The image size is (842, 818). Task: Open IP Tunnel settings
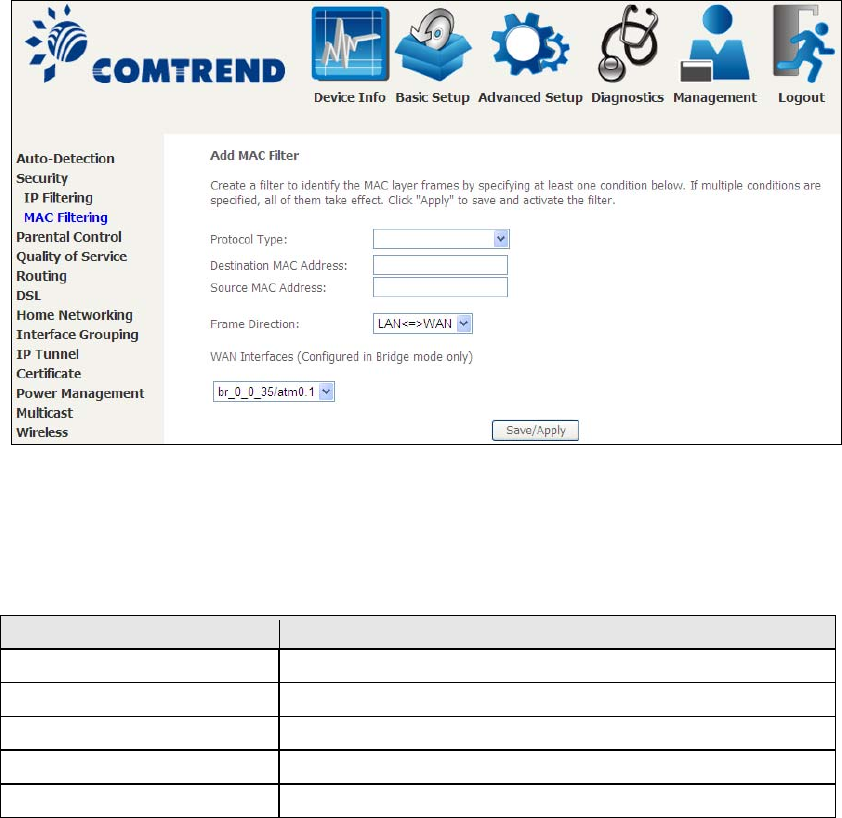tap(47, 354)
